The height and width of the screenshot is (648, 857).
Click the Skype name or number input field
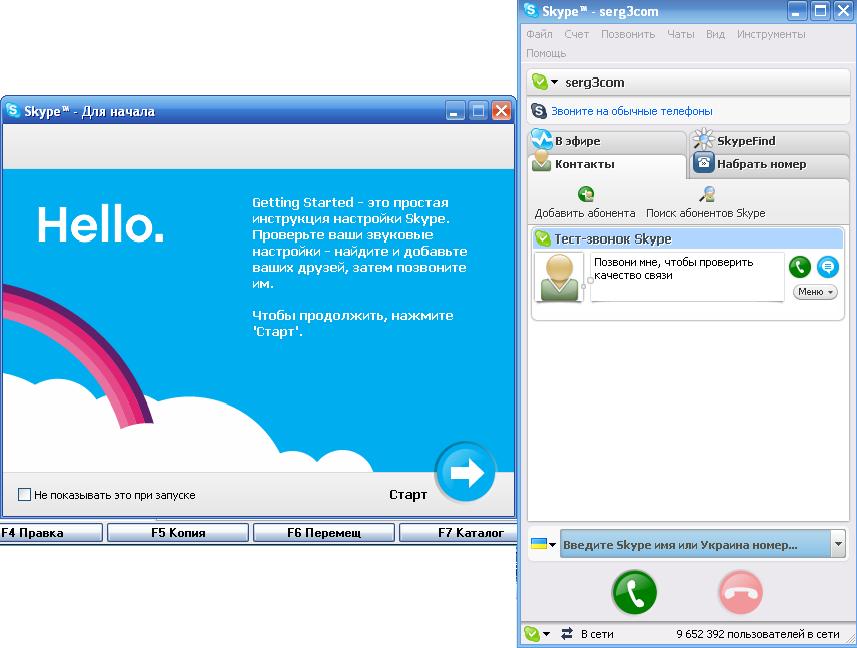click(x=696, y=544)
